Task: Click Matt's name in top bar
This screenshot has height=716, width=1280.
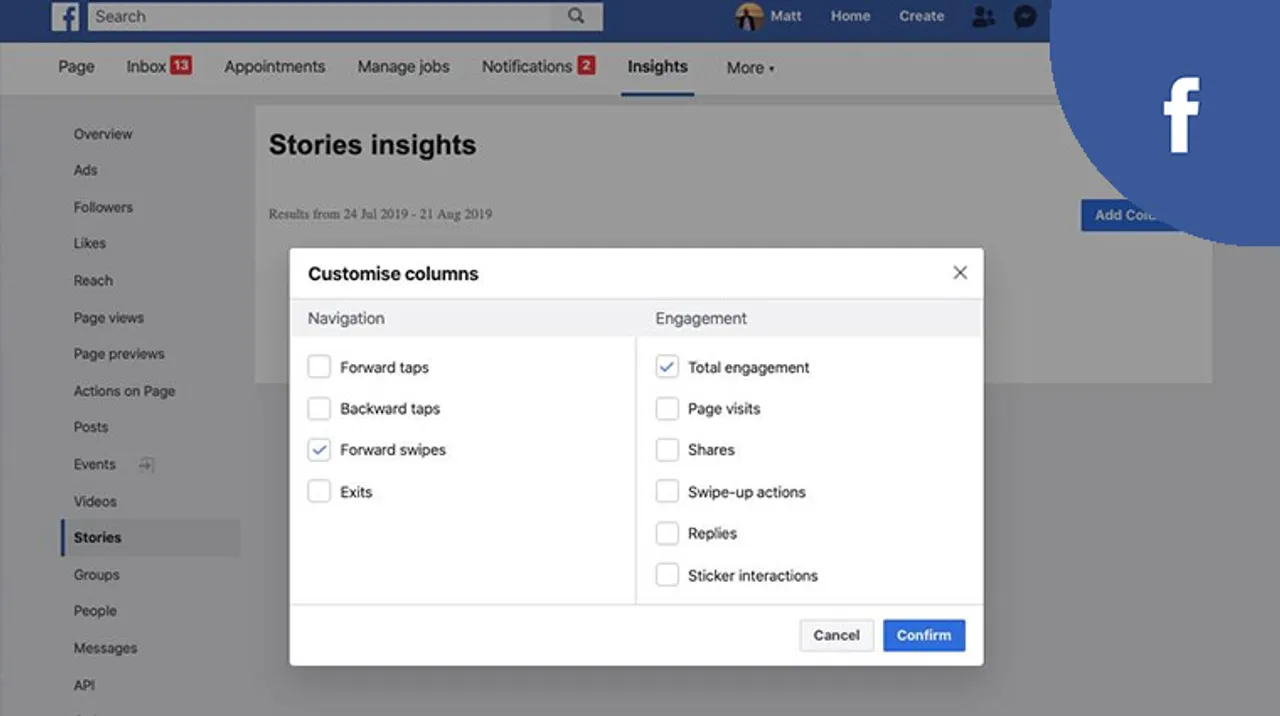Action: tap(786, 16)
